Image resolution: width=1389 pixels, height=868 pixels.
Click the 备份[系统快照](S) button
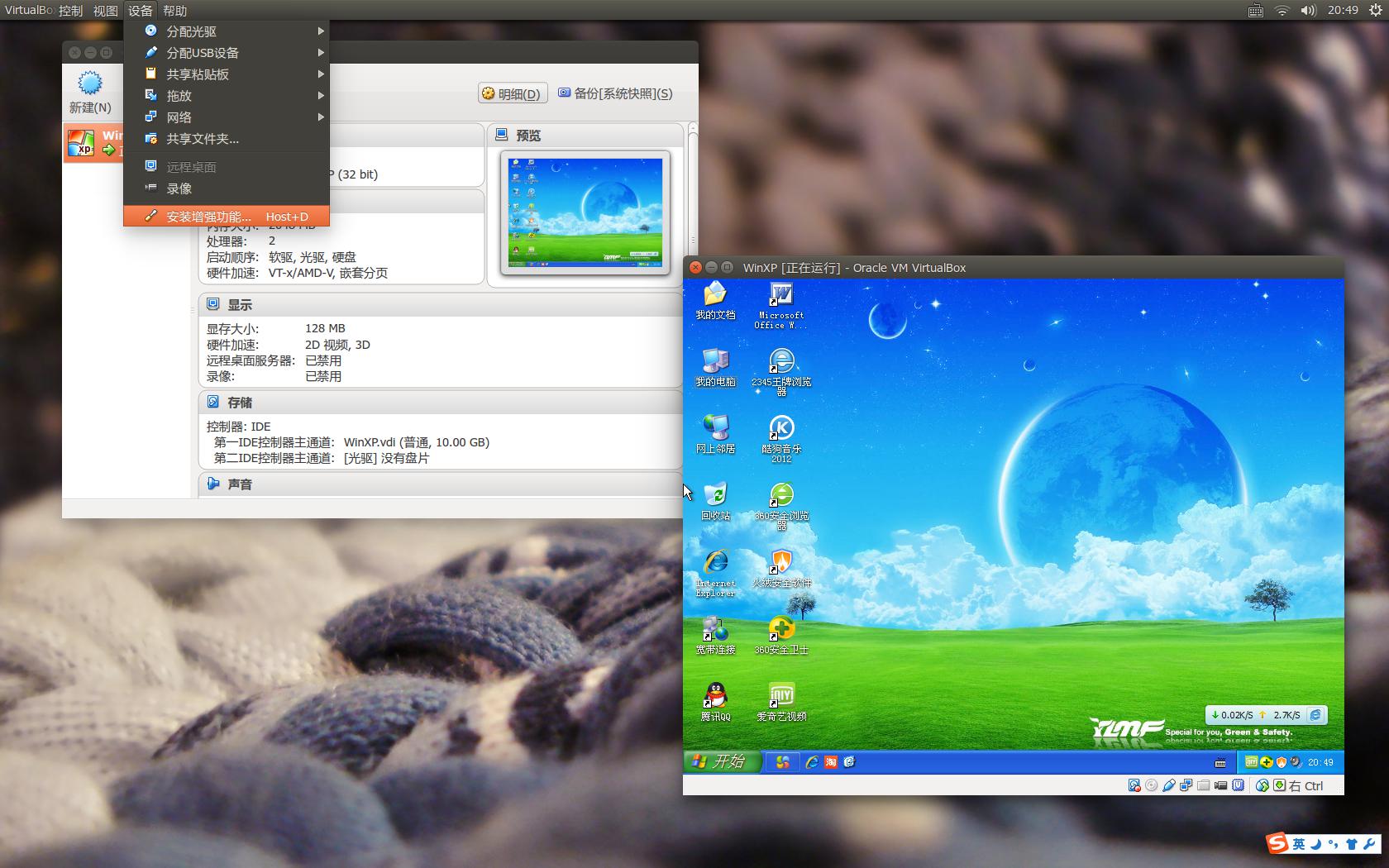click(615, 93)
